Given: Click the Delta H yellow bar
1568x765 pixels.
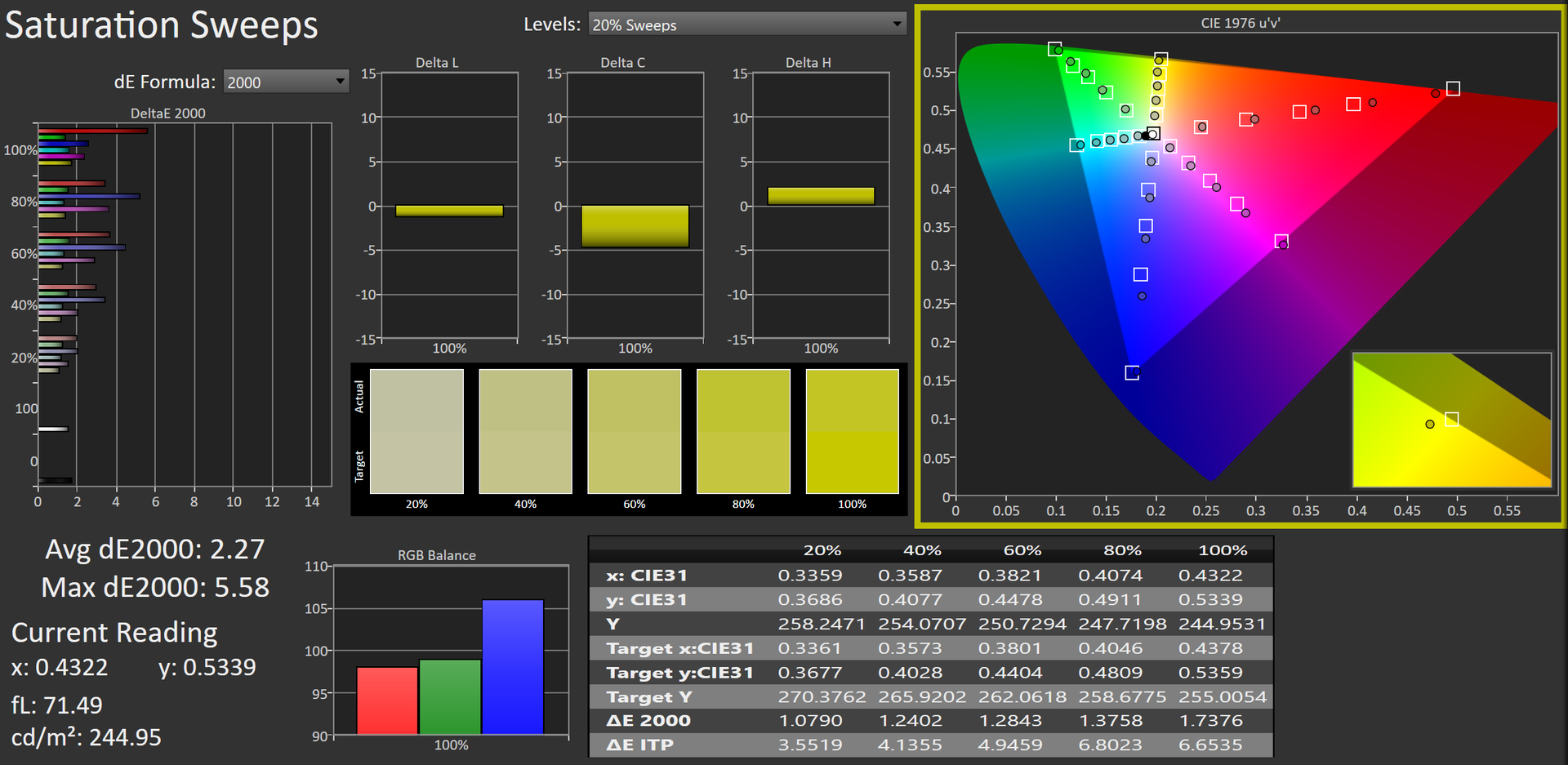Looking at the screenshot, I should pos(821,196).
